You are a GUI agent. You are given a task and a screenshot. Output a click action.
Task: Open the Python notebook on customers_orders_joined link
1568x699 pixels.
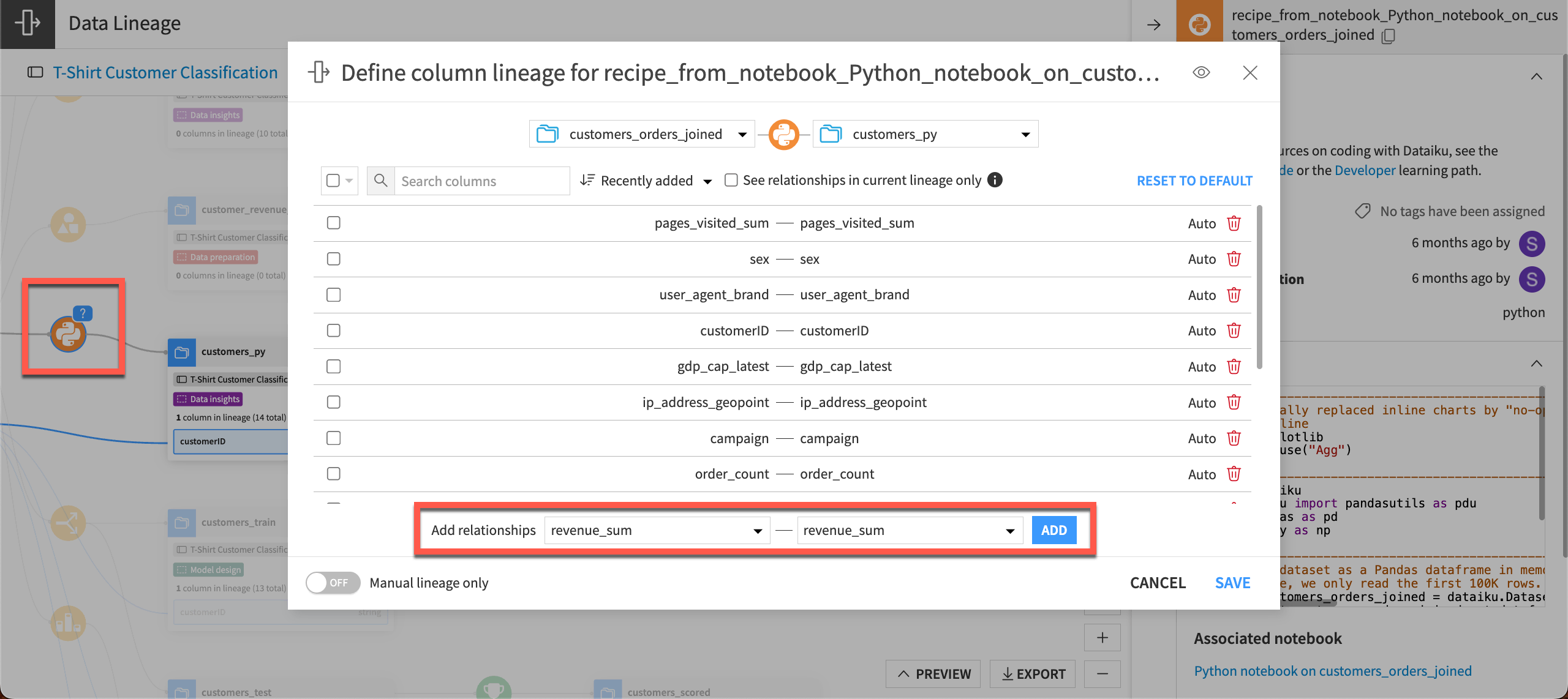pyautogui.click(x=1333, y=670)
